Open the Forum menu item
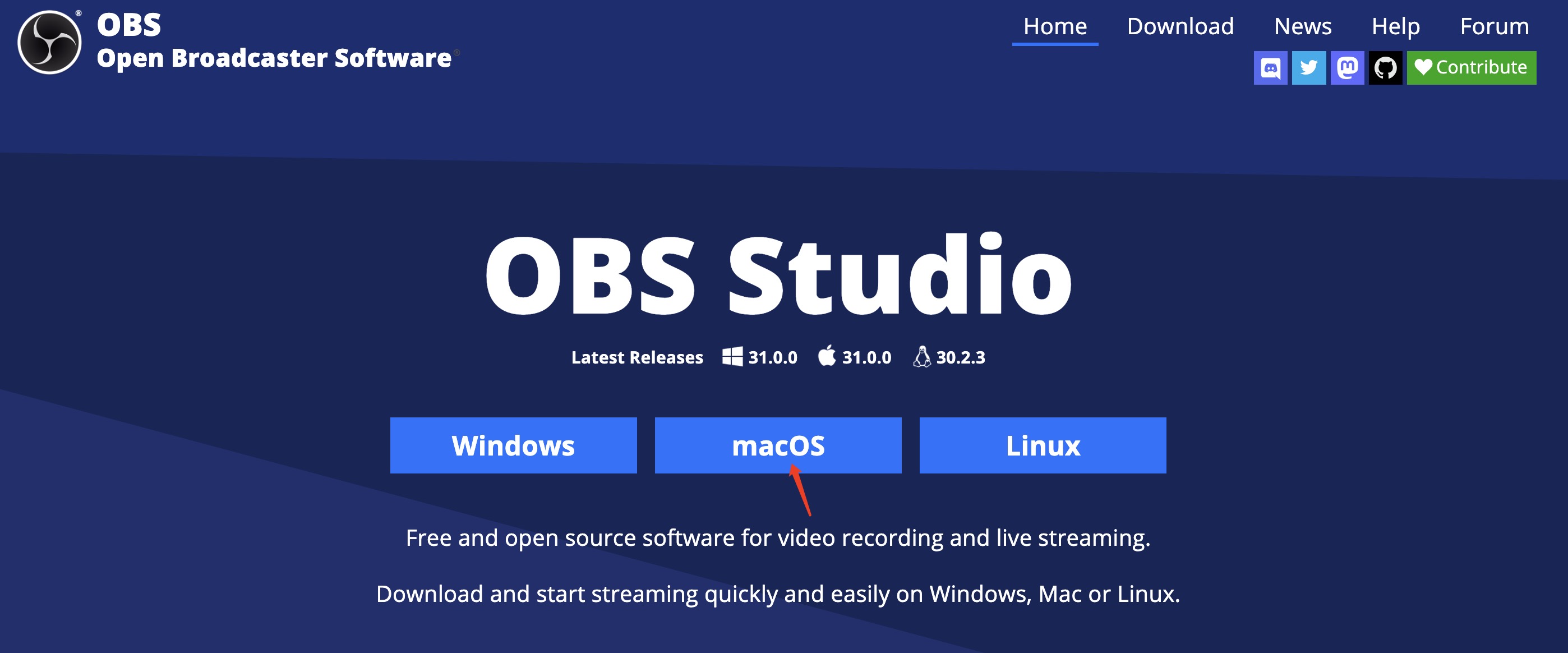The height and width of the screenshot is (653, 1568). (1494, 26)
